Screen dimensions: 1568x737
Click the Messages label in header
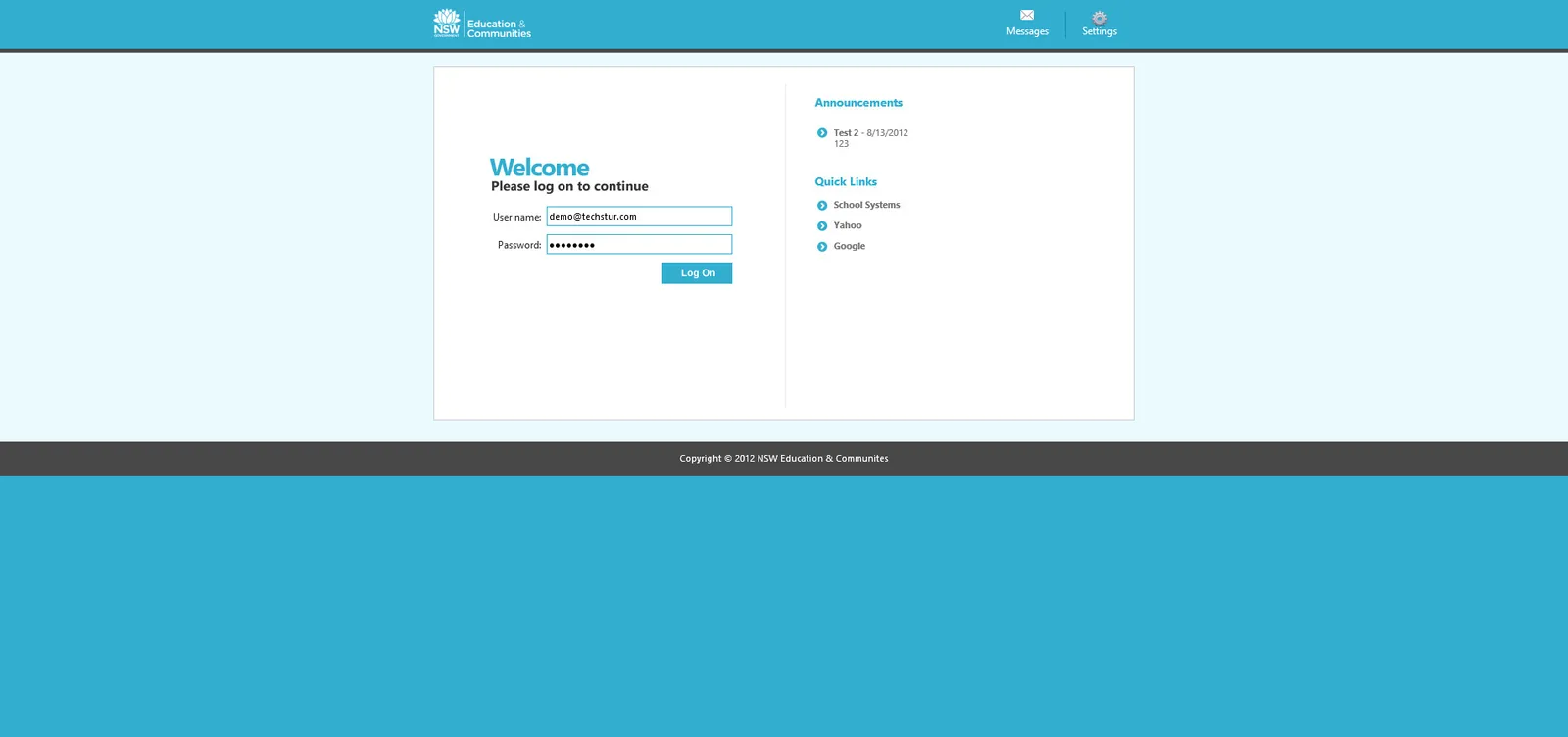click(1027, 31)
